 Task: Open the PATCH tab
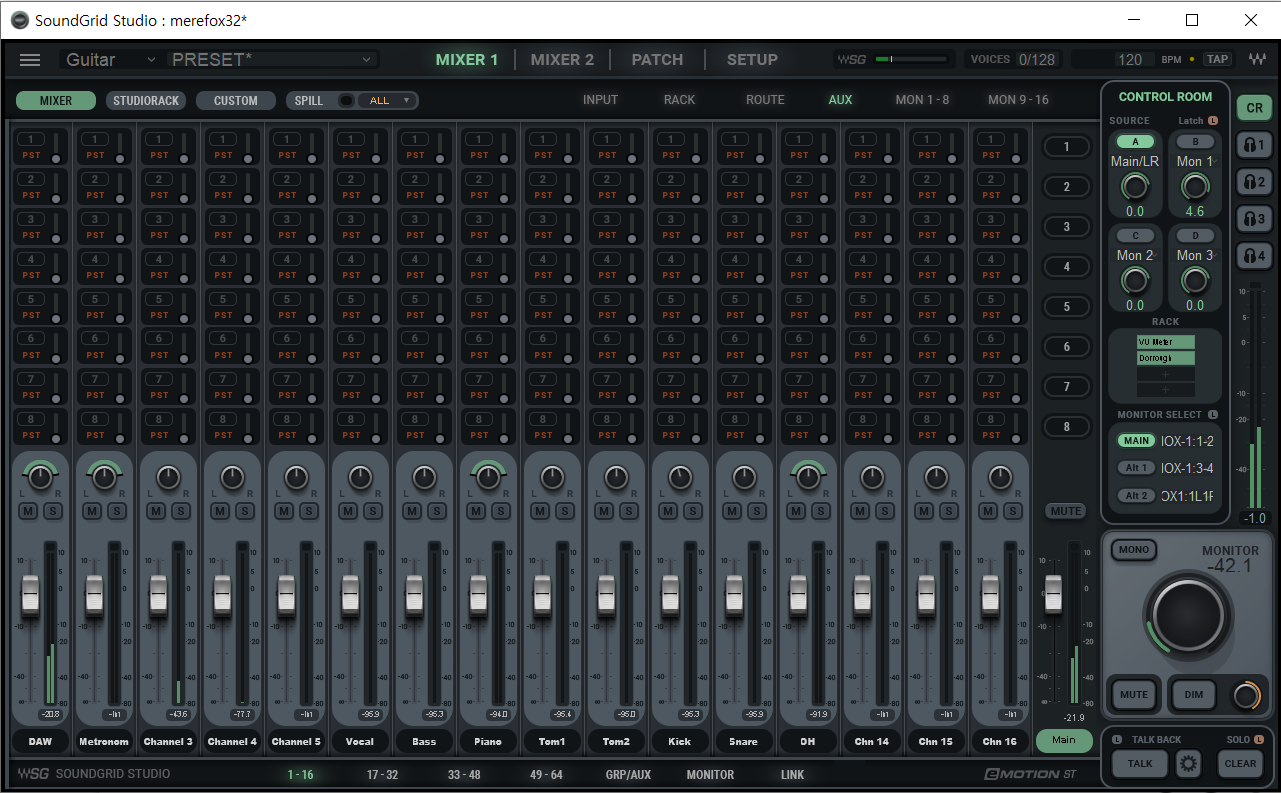[x=657, y=60]
